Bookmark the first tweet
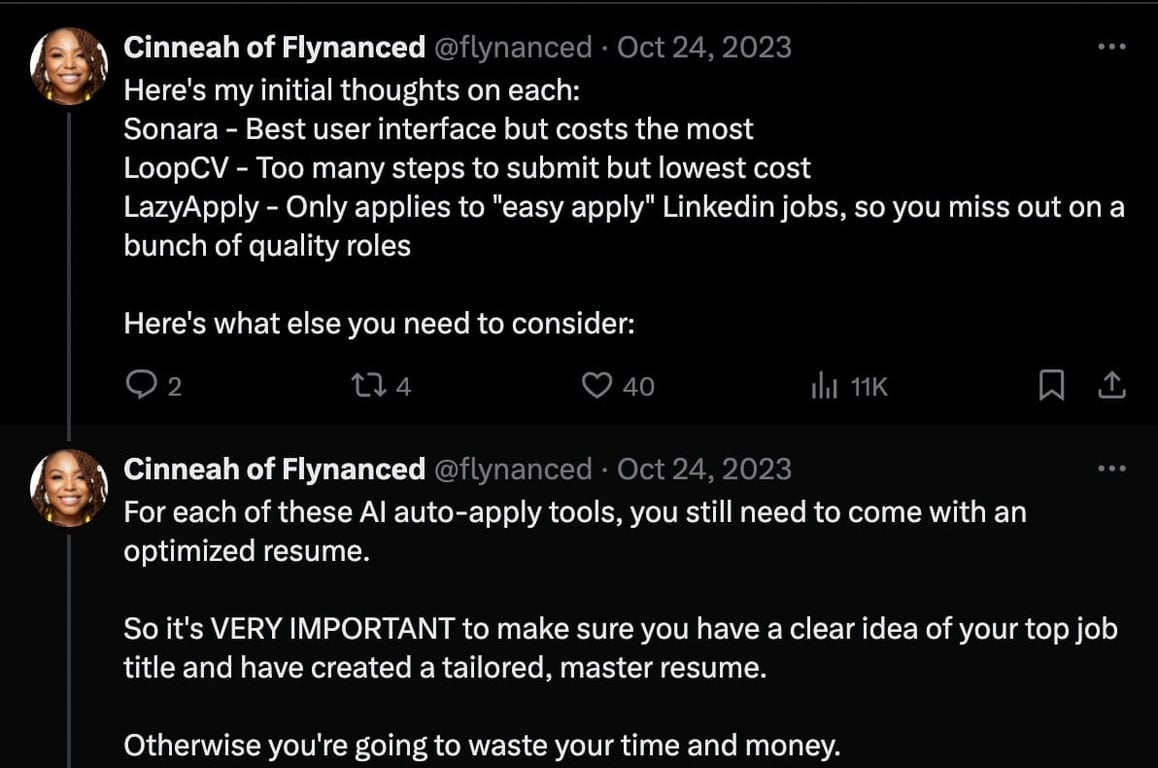1158x768 pixels. [1051, 385]
